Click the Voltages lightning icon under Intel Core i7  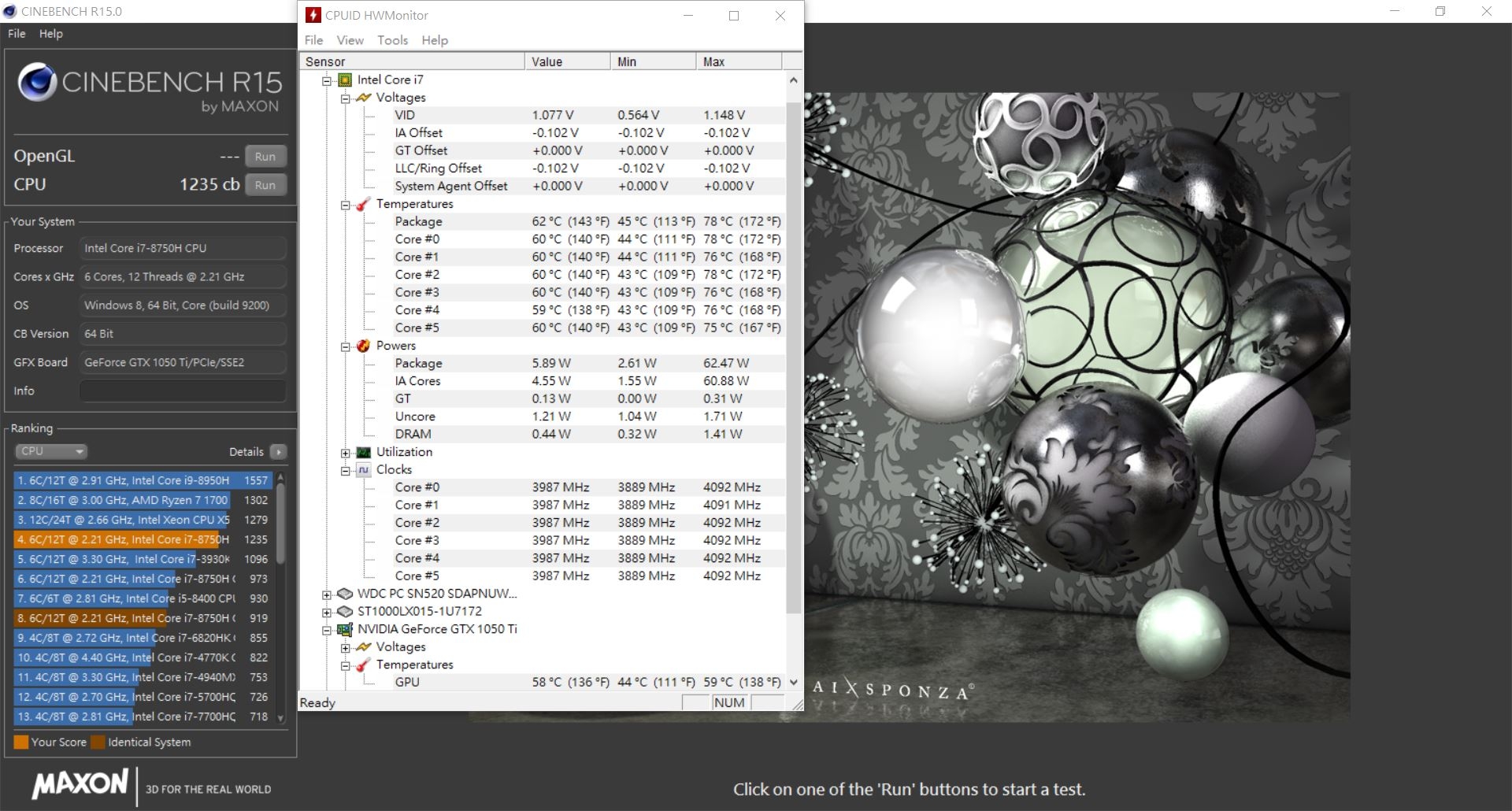point(363,98)
